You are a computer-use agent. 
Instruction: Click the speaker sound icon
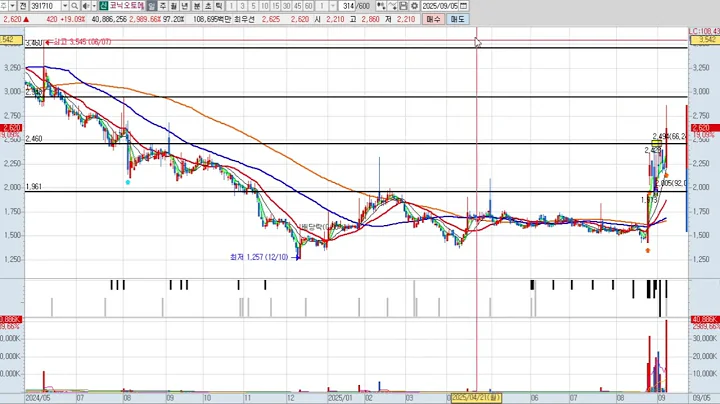(x=86, y=6)
